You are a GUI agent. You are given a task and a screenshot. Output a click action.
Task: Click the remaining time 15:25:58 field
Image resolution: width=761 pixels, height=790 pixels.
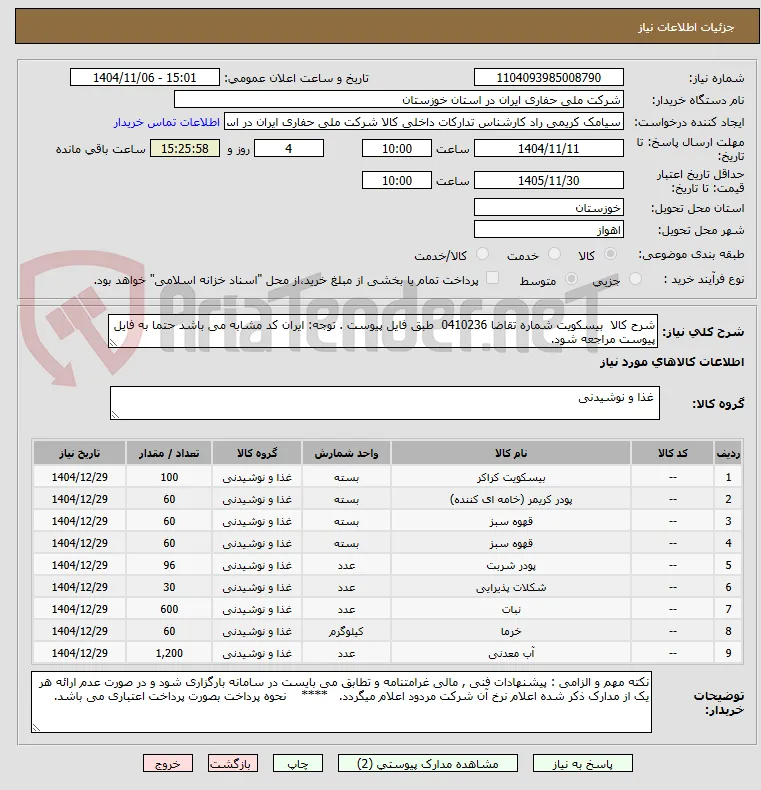185,149
